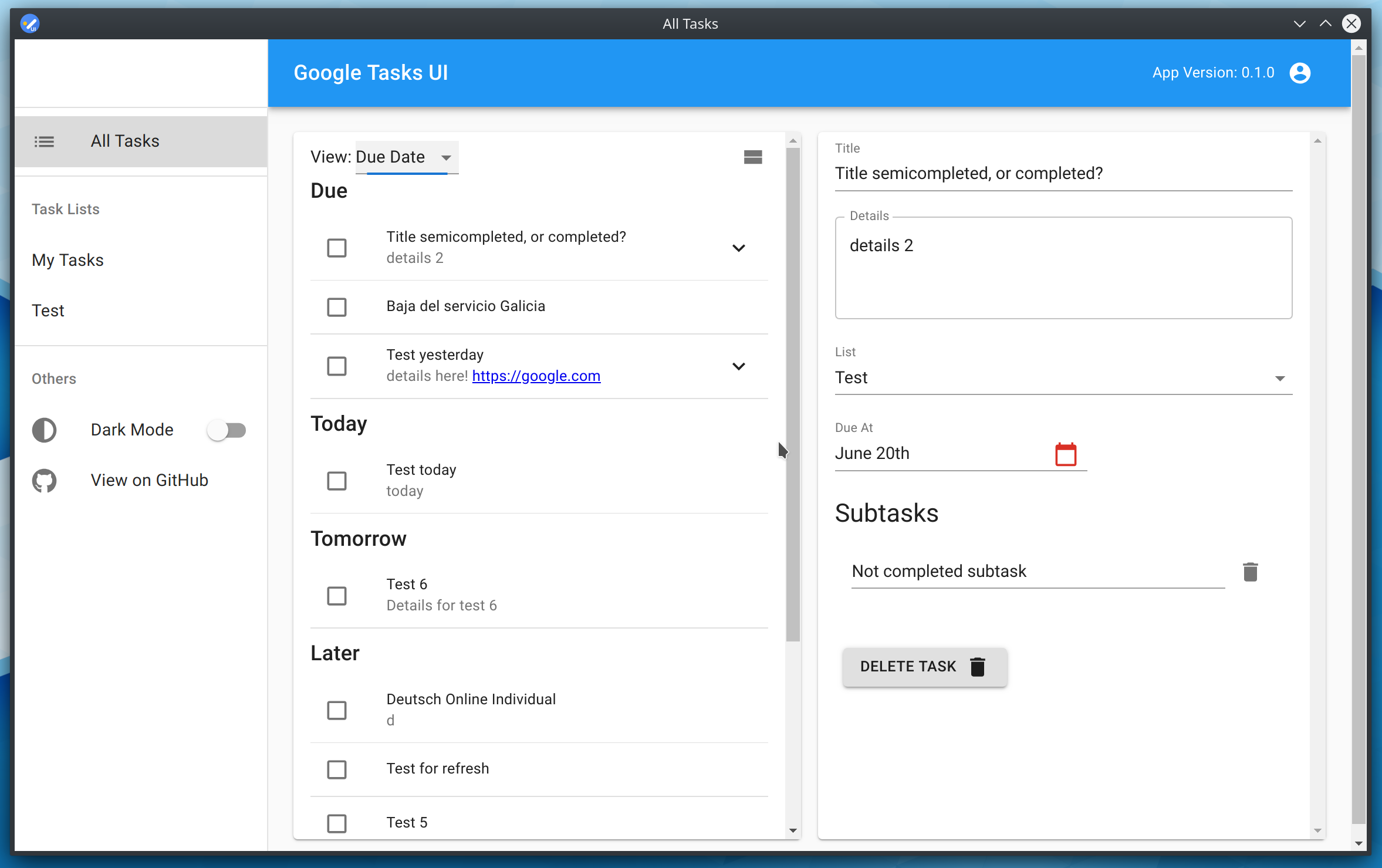Open the My Tasks list
The image size is (1382, 868).
[141, 260]
